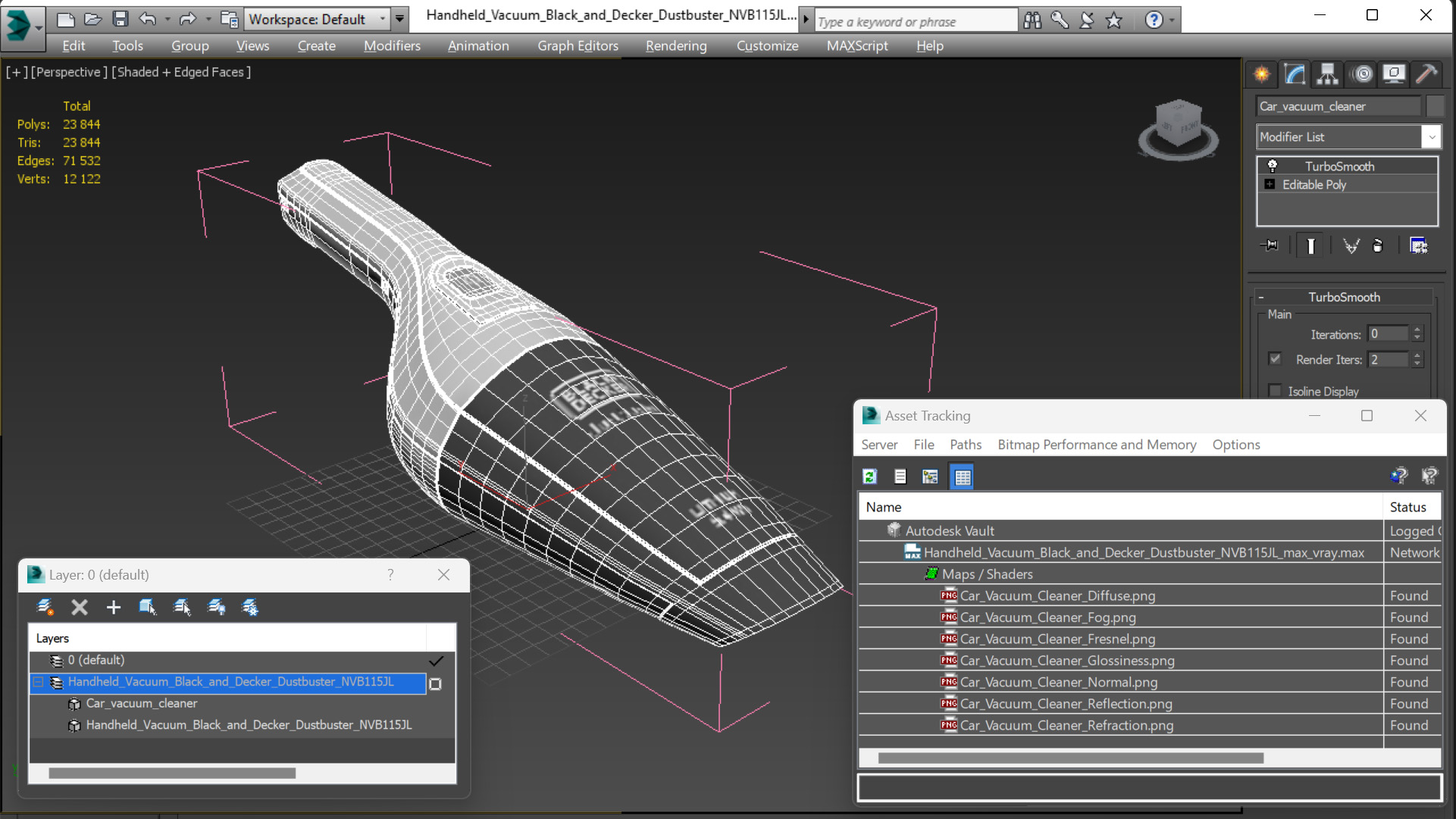Click the Pin Stack icon
The height and width of the screenshot is (819, 1456).
(1270, 245)
